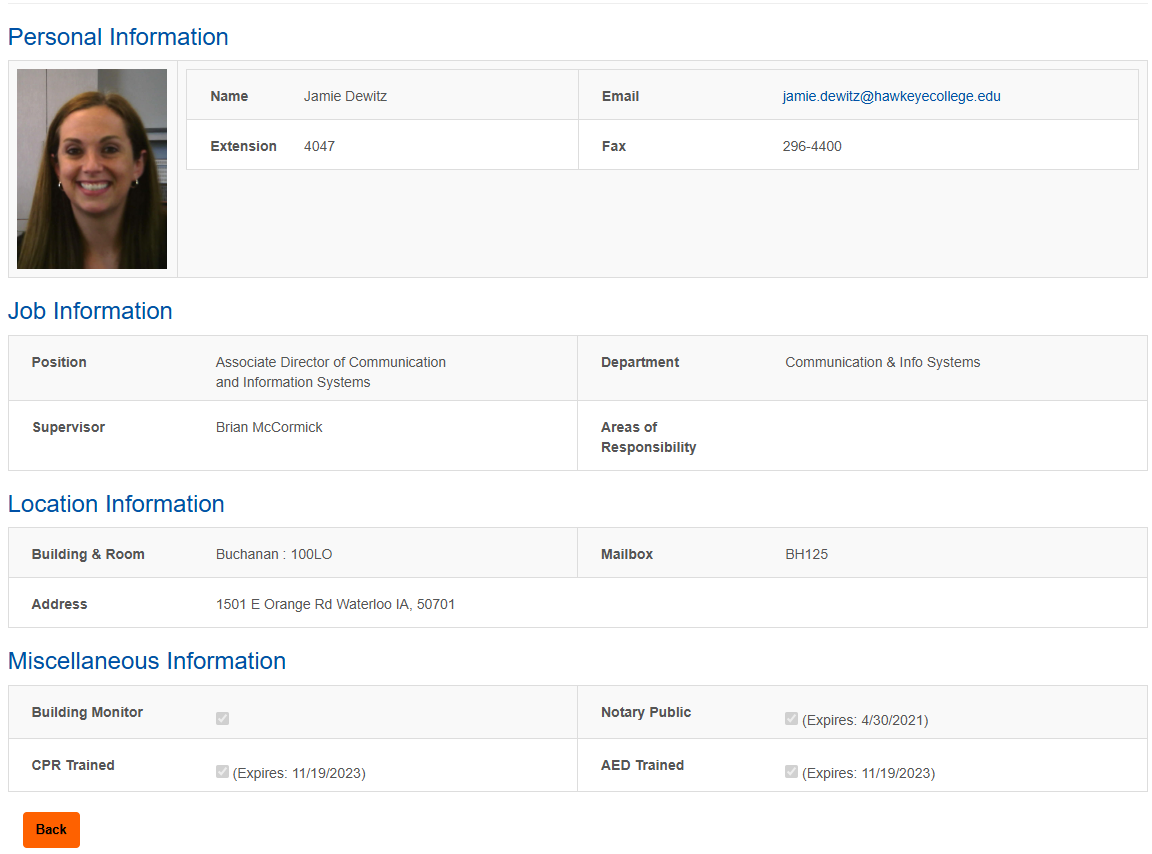The height and width of the screenshot is (854, 1152).
Task: Click the Associate Director position text
Action: coord(331,372)
